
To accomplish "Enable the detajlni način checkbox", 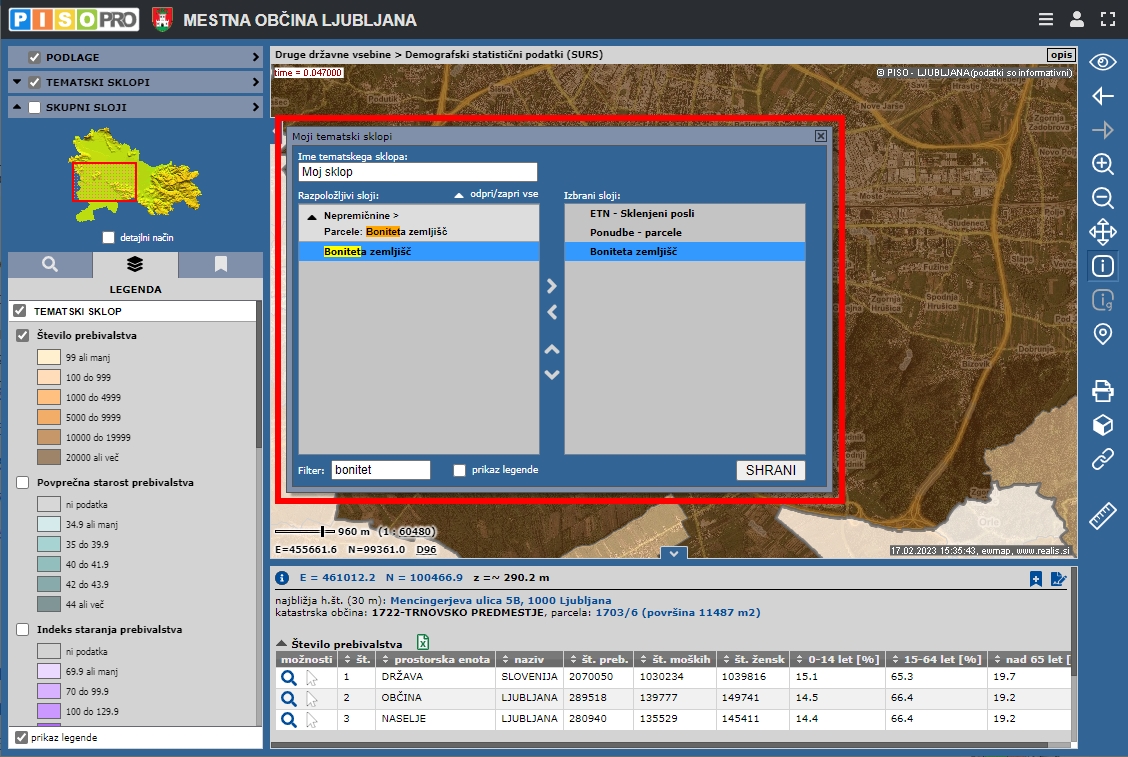I will click(109, 238).
